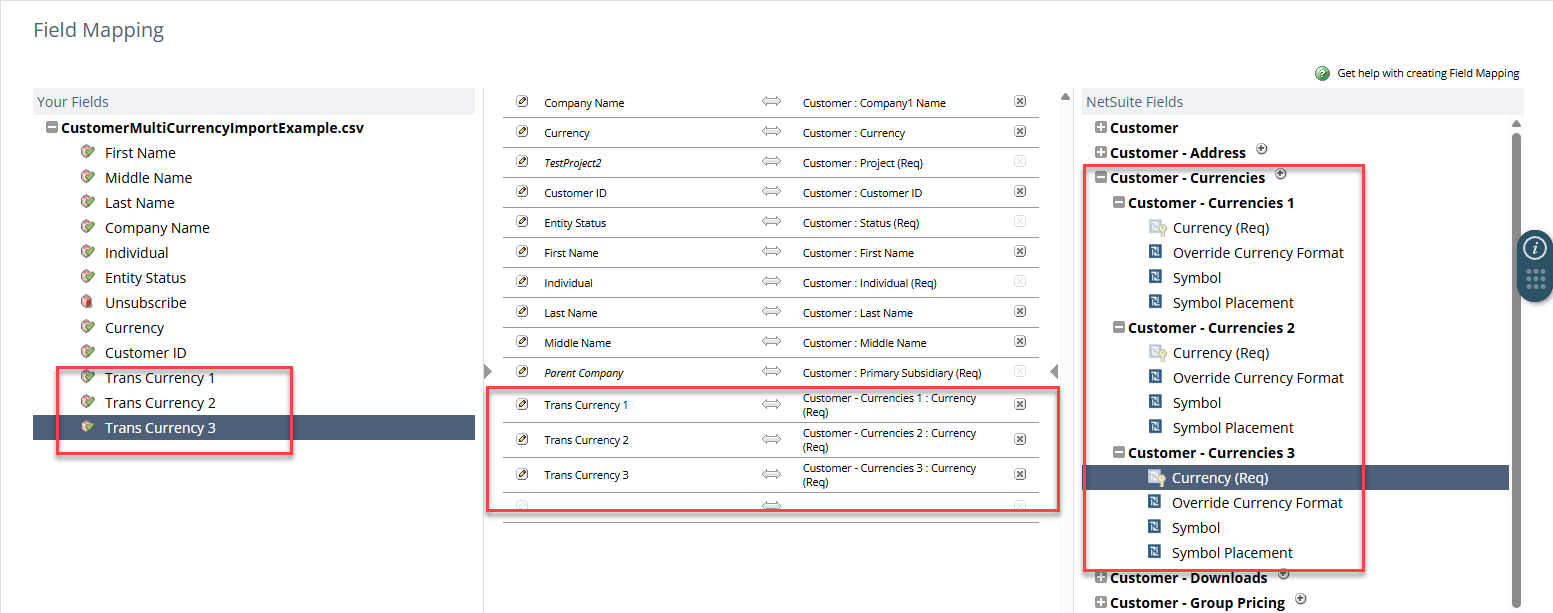Click edit pencil icon for Trans Currency 3 mapping
The height and width of the screenshot is (613, 1553).
pos(522,475)
